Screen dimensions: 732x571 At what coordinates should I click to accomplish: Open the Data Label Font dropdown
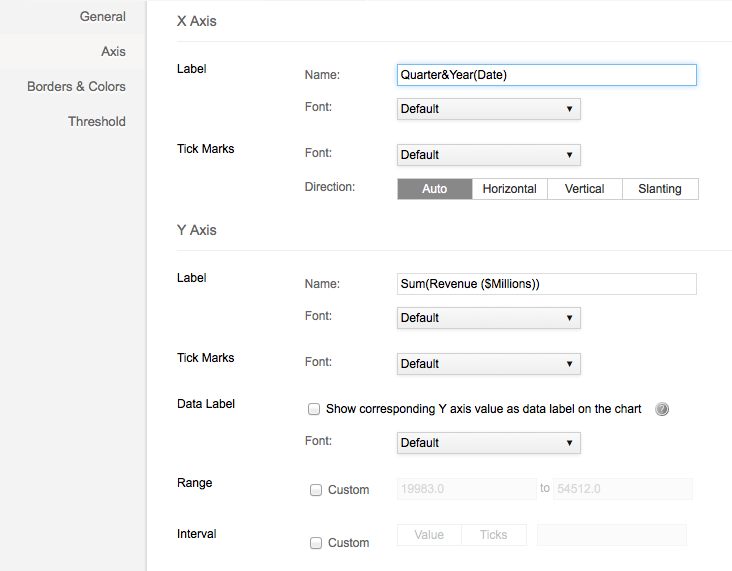[x=488, y=443]
